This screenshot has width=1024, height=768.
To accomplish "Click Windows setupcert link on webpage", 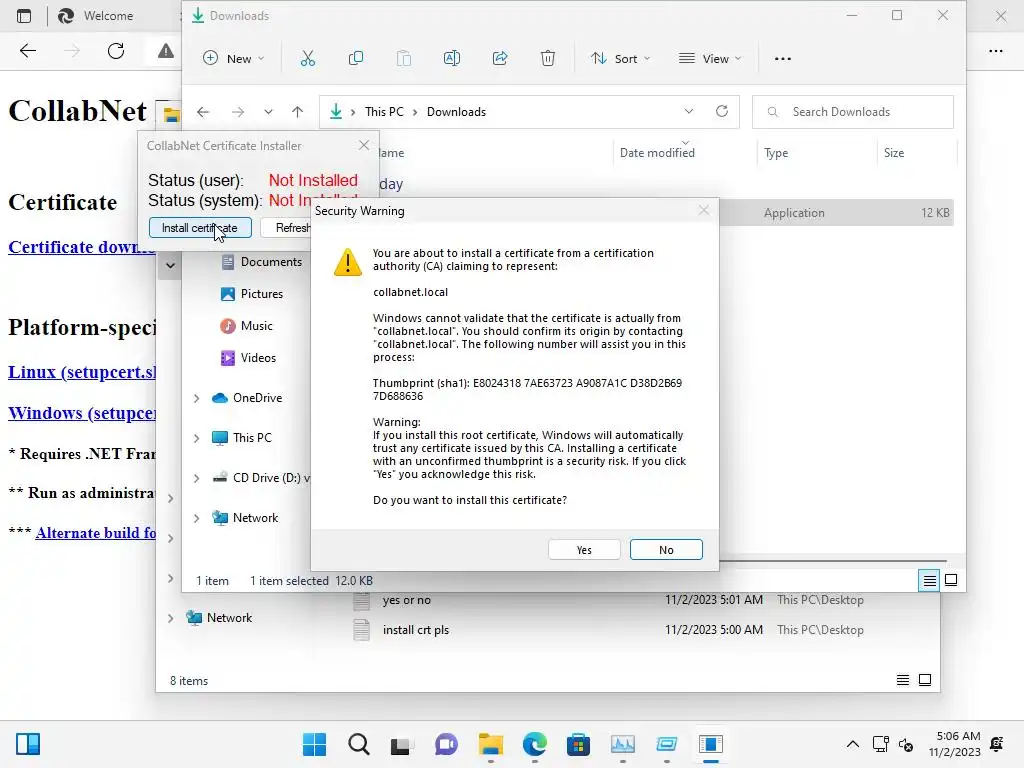I will point(82,413).
